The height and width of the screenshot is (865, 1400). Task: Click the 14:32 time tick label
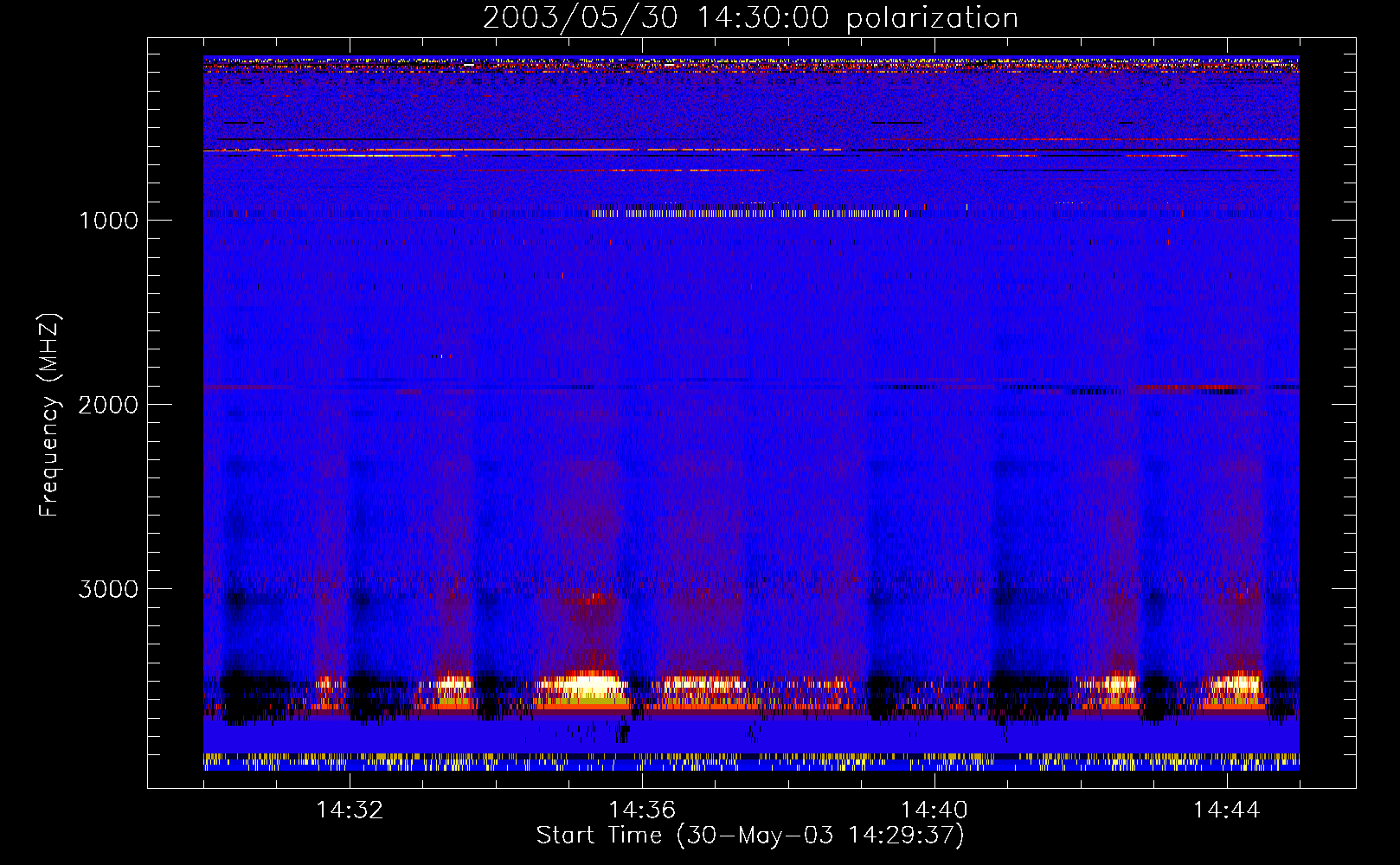pos(350,811)
